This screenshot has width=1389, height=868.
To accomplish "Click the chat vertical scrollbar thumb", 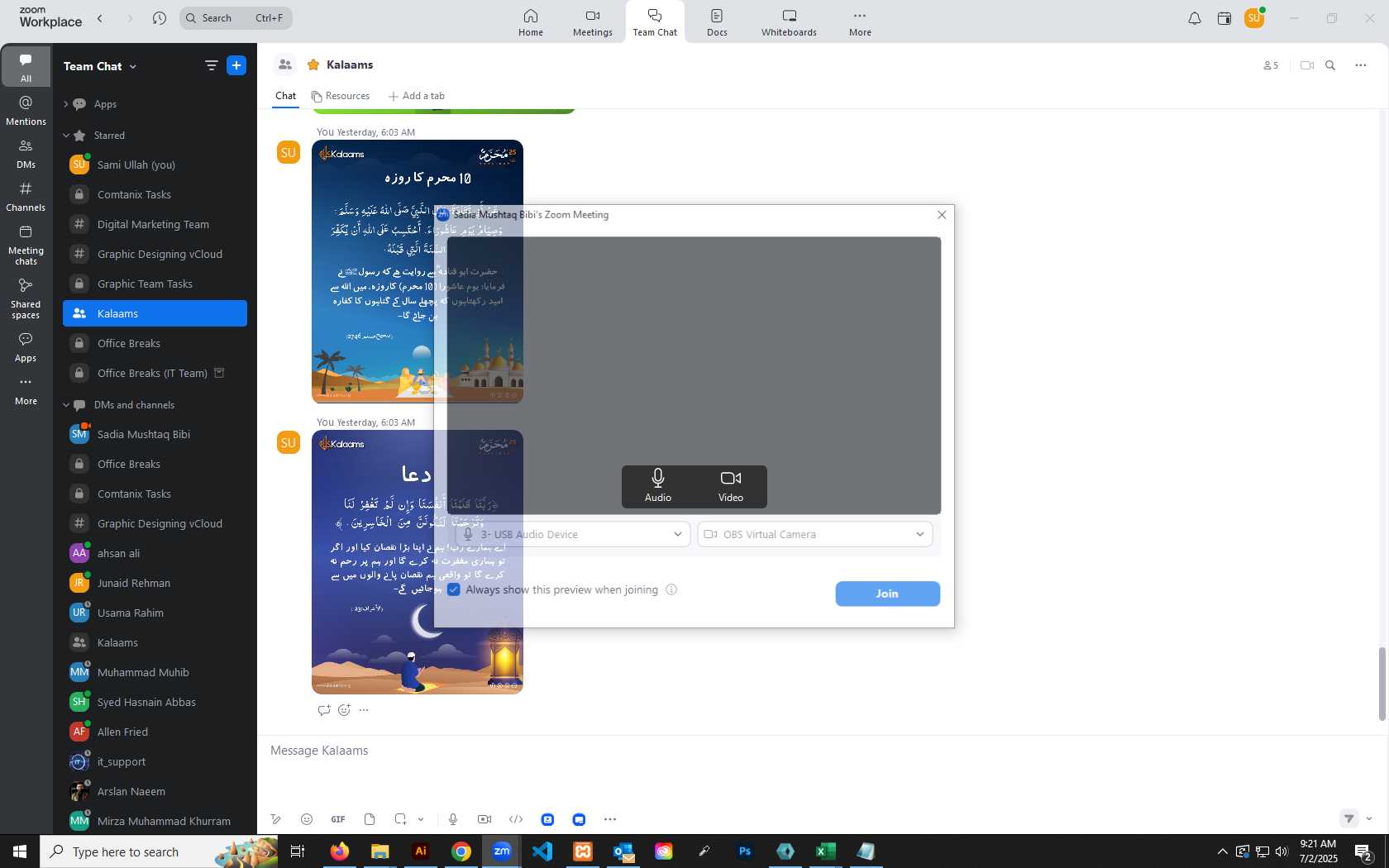I will (1382, 684).
